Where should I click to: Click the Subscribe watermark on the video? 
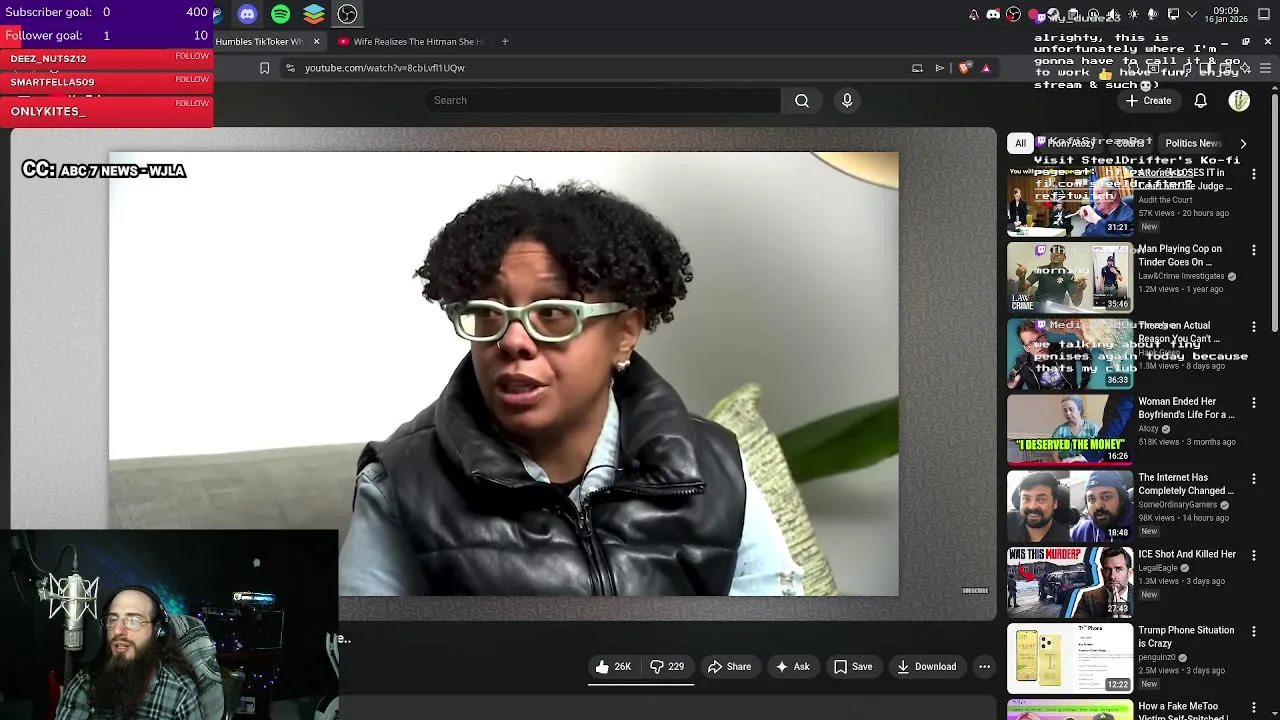coord(975,590)
